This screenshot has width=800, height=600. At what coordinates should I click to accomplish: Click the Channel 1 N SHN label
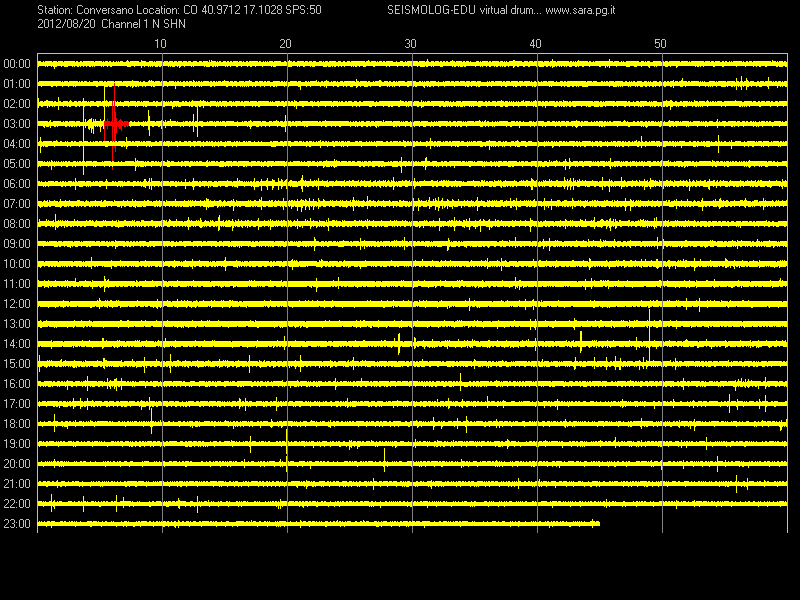143,24
